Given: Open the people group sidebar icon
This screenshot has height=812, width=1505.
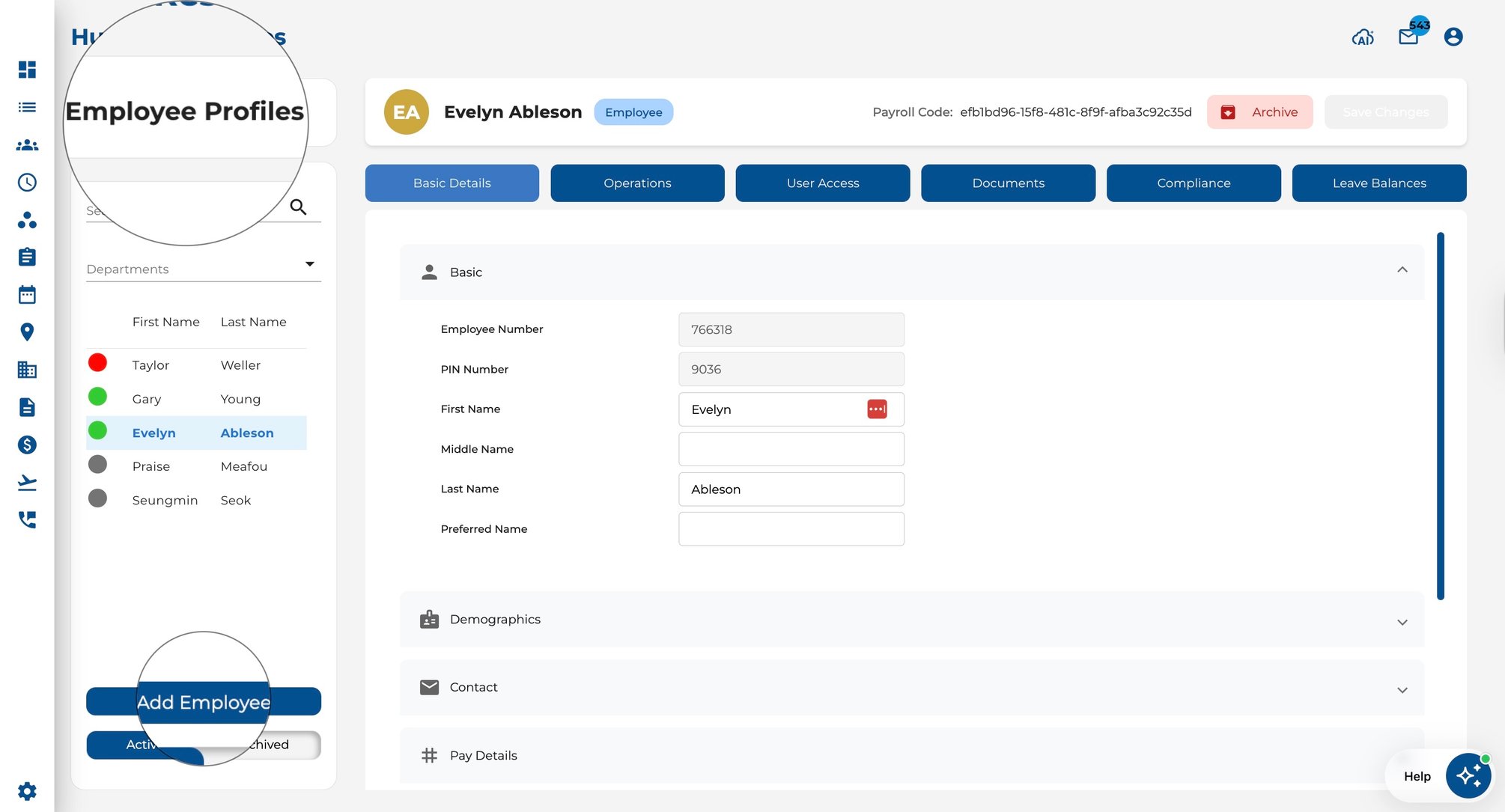Looking at the screenshot, I should click(x=27, y=145).
